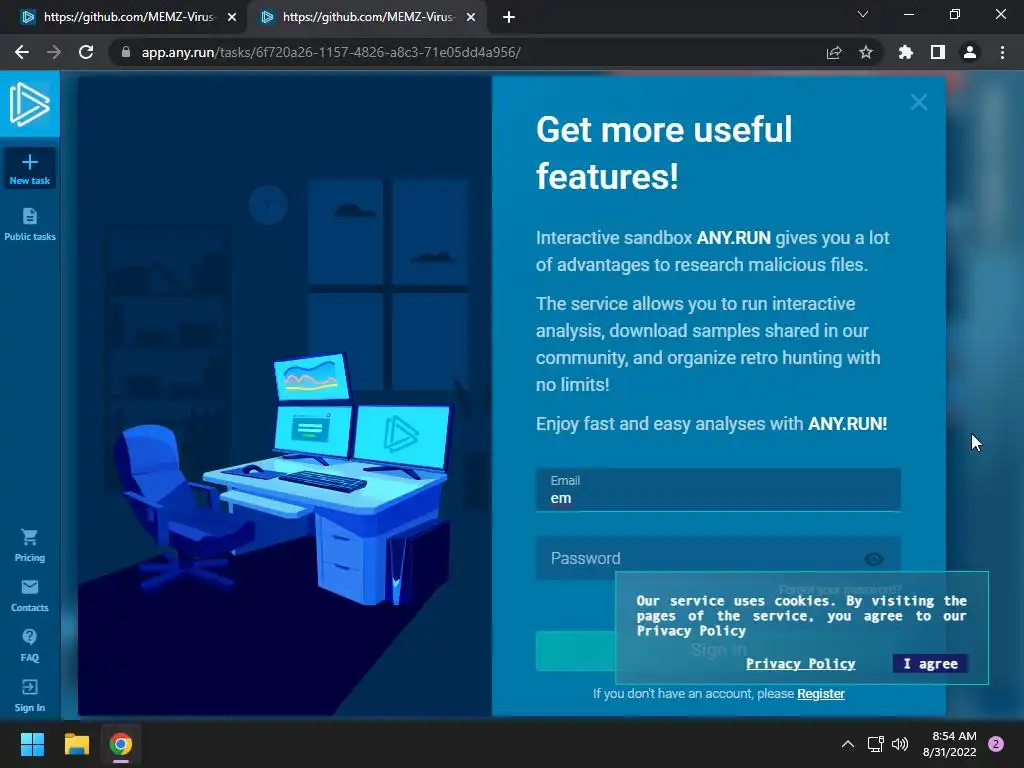Open clock showing 8:54 AM
Screen dimensions: 1024x768
point(950,744)
